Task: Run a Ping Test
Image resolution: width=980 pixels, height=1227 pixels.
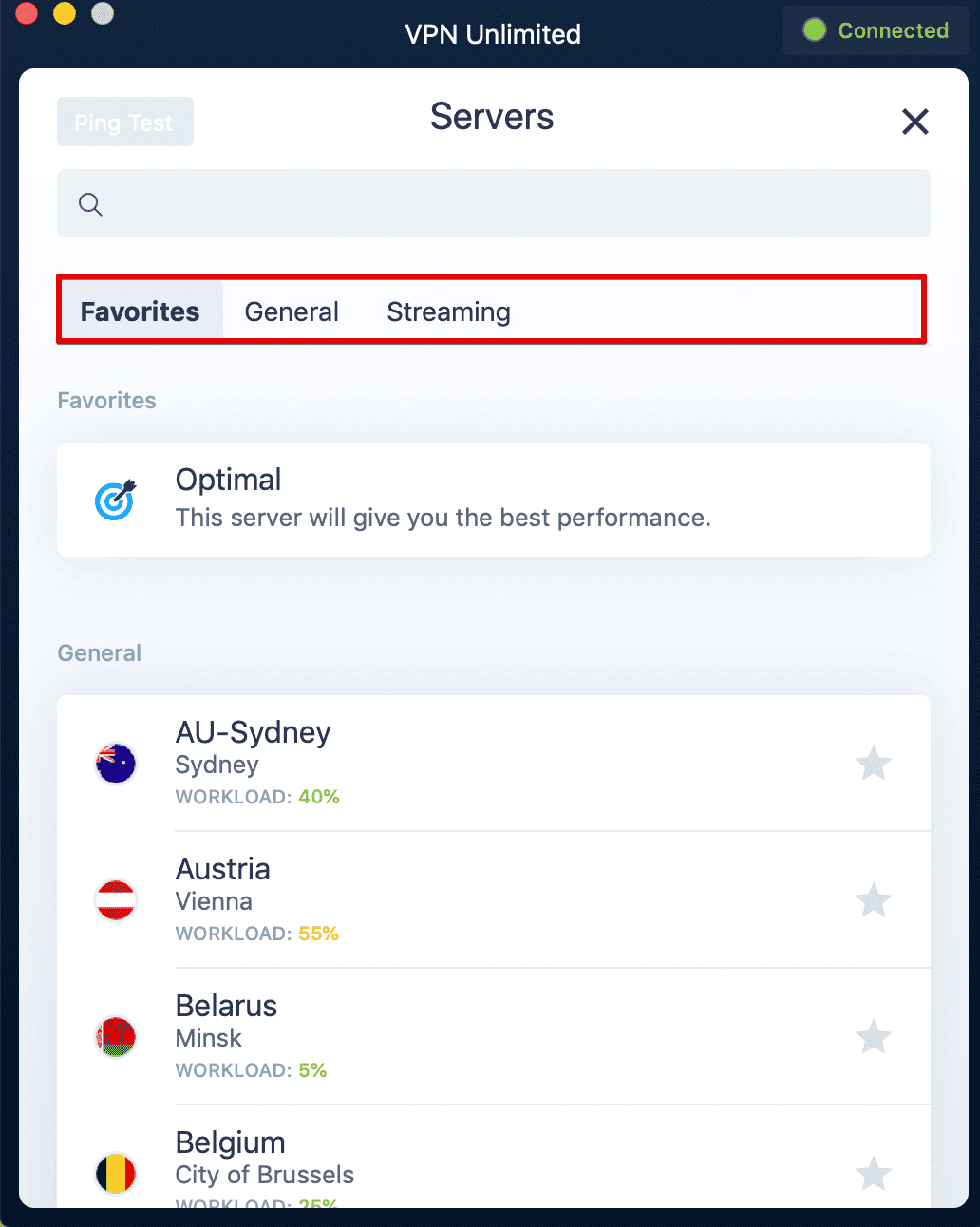Action: tap(124, 122)
